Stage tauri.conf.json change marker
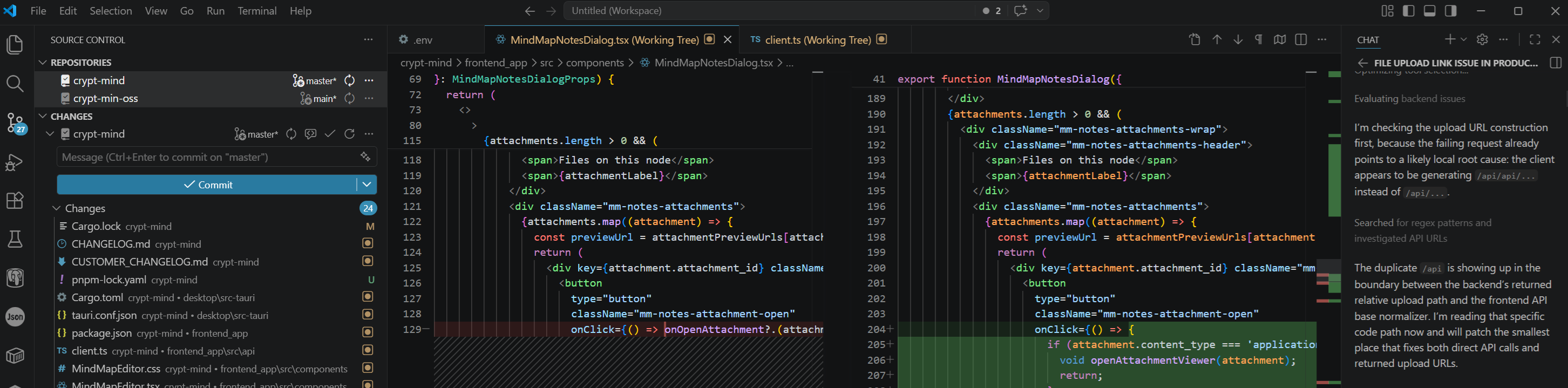 (368, 315)
